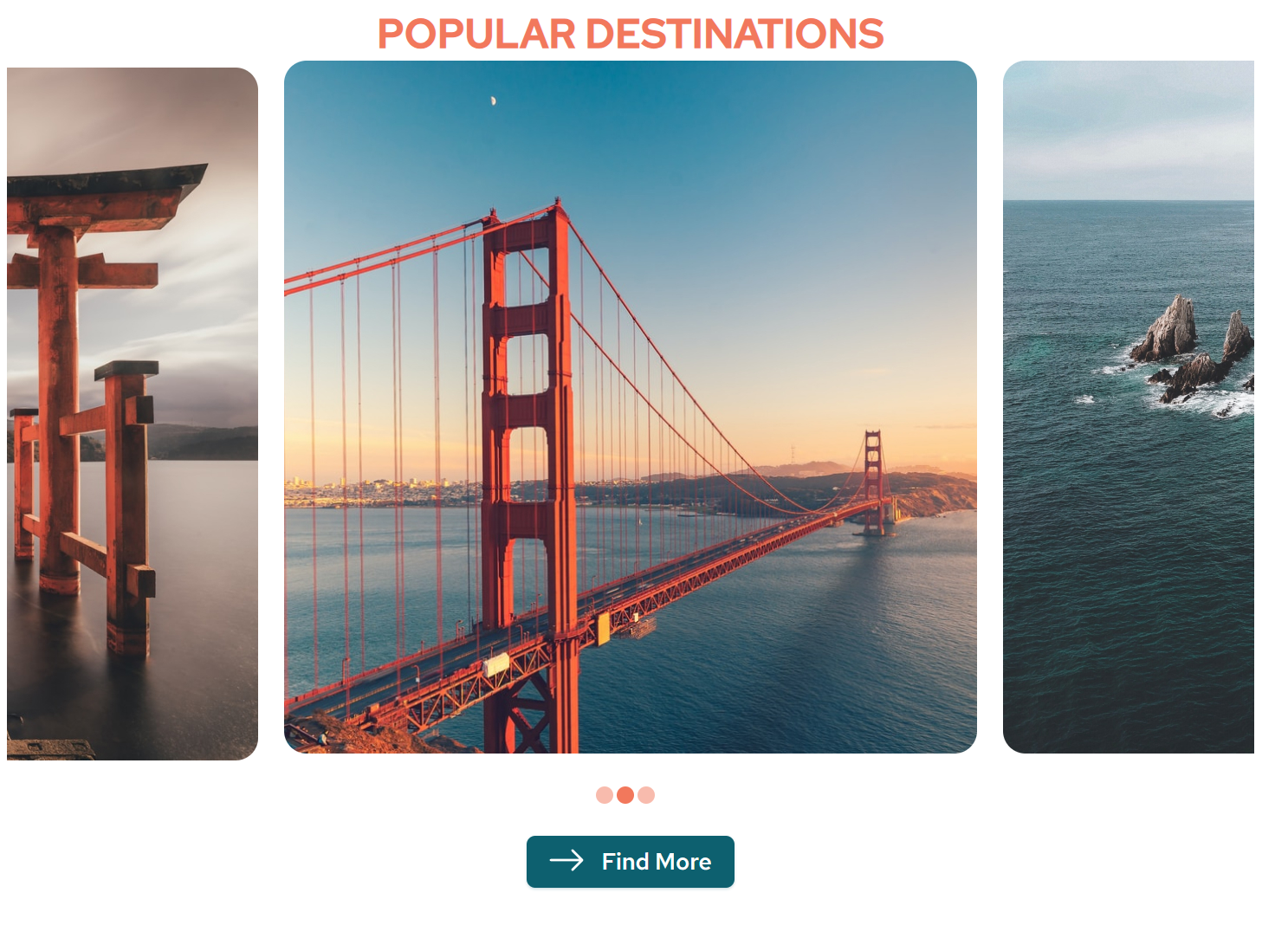
Task: Show the torii gate slide on left
Action: click(x=133, y=414)
